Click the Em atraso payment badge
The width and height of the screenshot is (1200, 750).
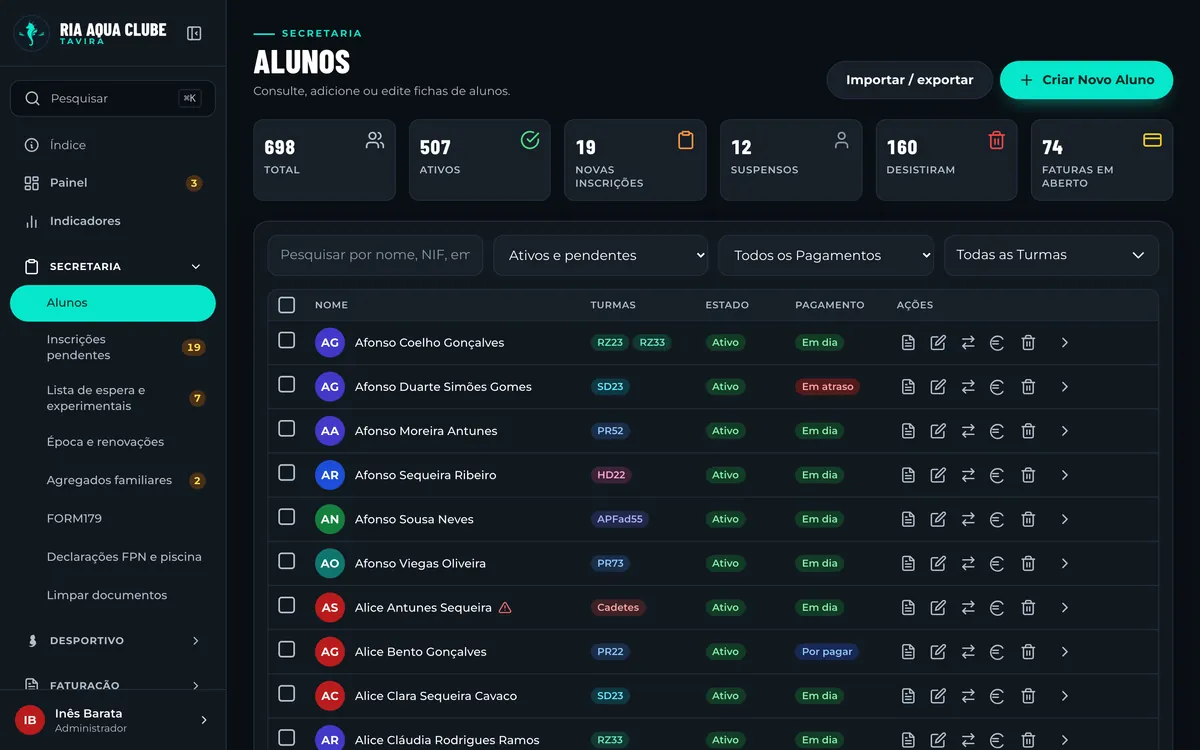[827, 387]
